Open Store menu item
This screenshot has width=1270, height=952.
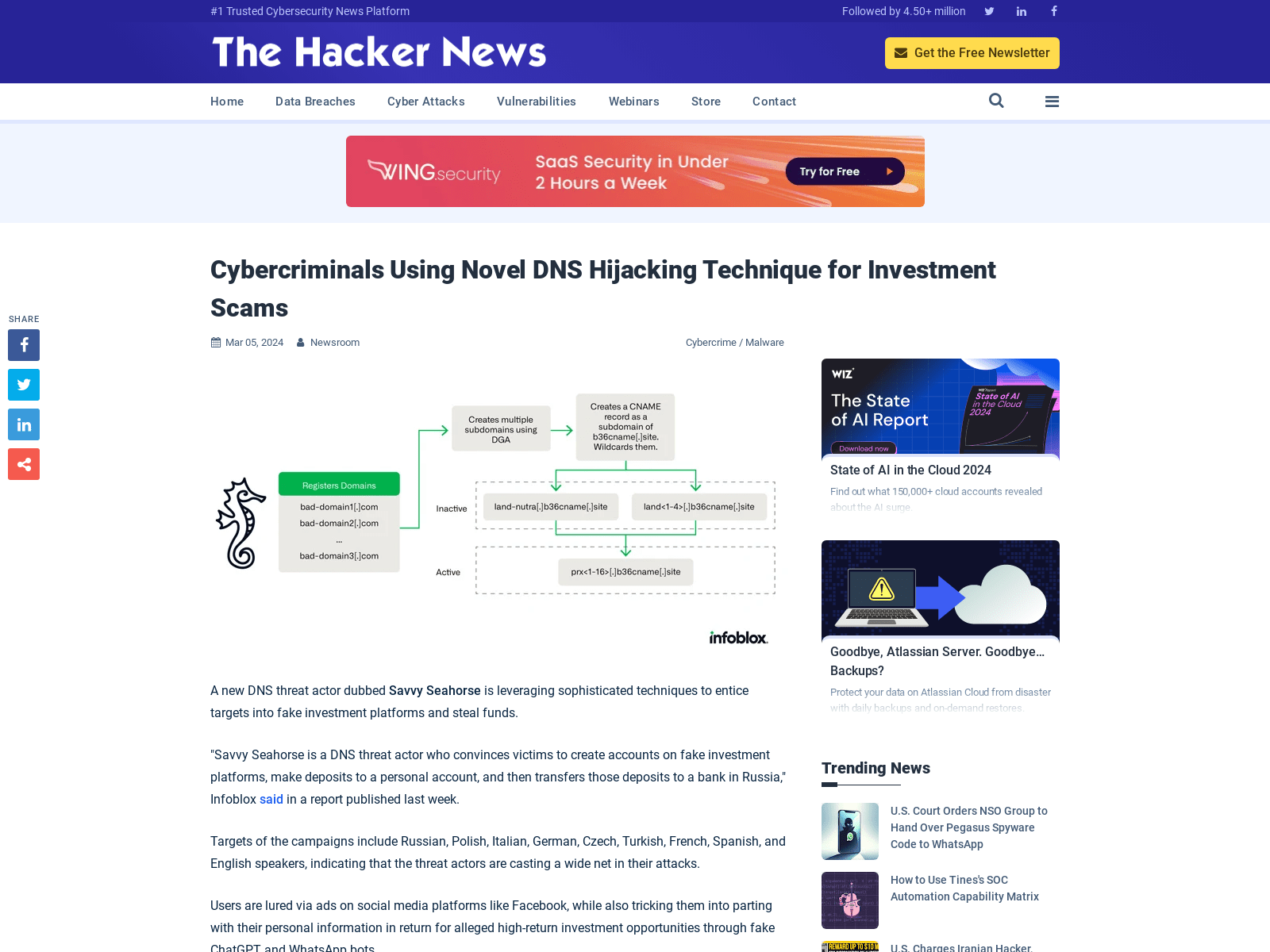pyautogui.click(x=706, y=102)
